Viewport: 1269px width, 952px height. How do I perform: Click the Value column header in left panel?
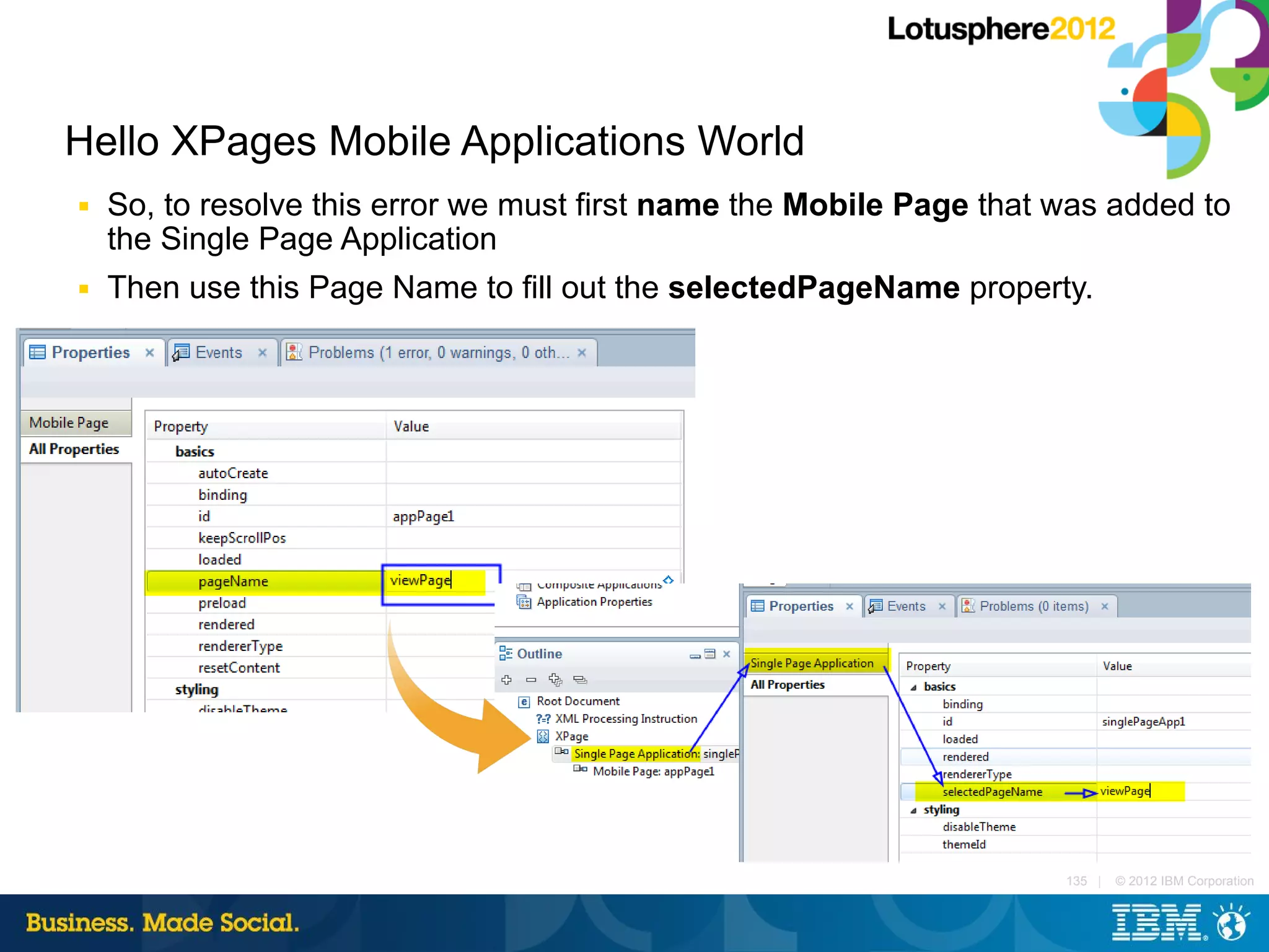tap(533, 426)
